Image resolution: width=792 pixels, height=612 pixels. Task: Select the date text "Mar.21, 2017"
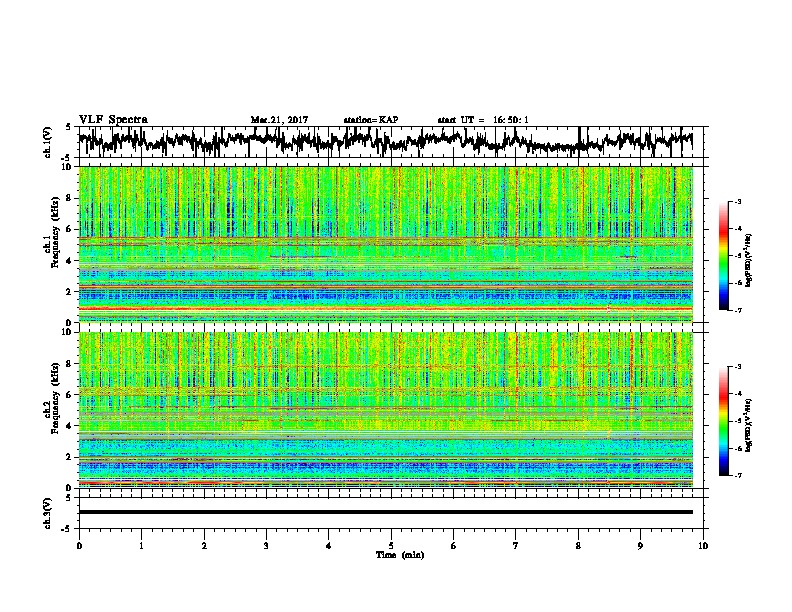coord(279,120)
